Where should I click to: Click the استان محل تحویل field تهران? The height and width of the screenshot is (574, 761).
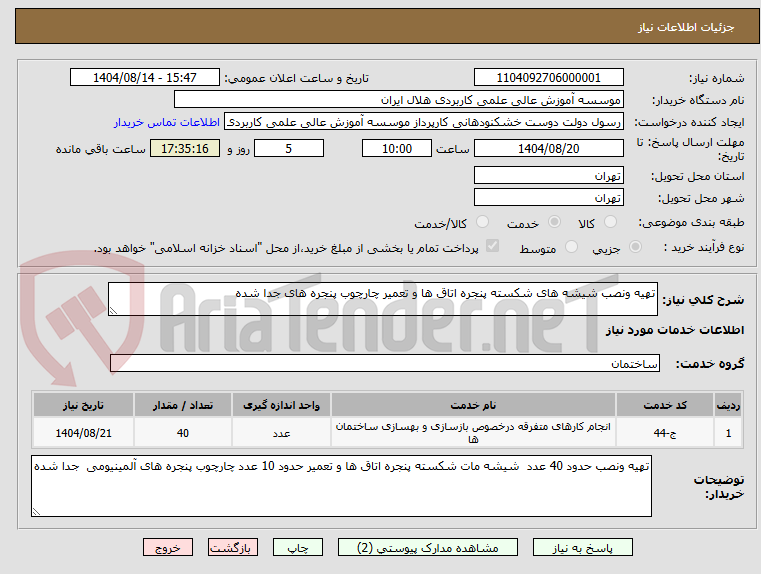(548, 175)
